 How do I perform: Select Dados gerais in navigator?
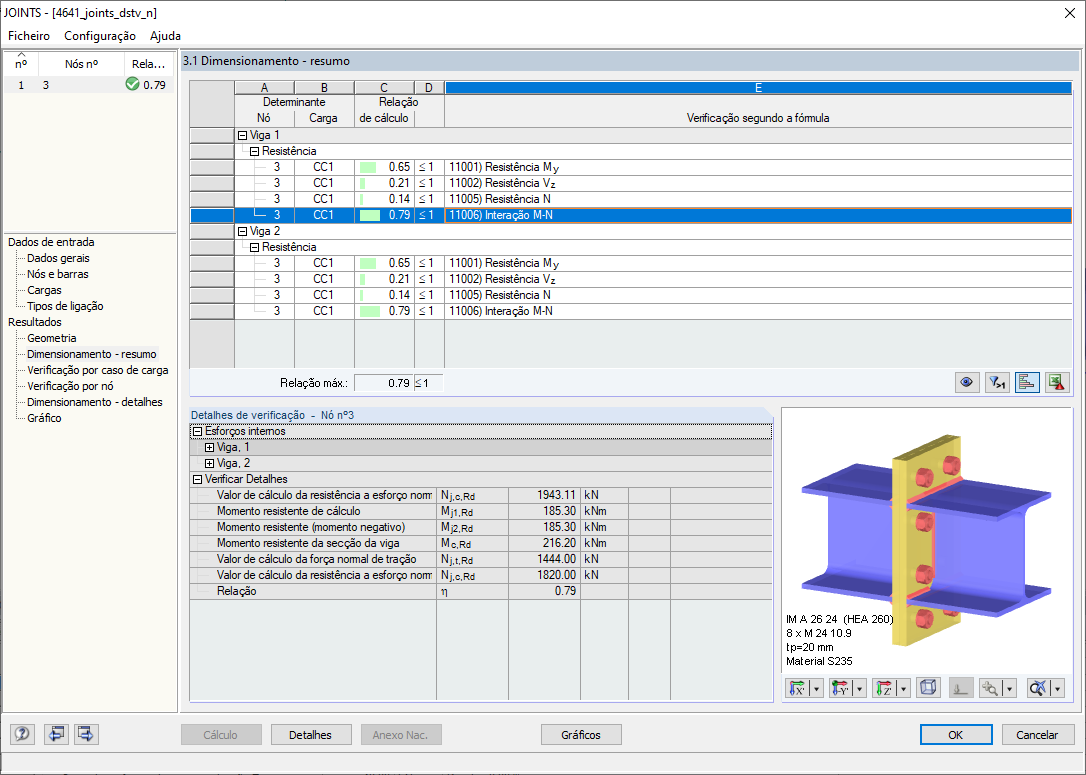pyautogui.click(x=58, y=258)
